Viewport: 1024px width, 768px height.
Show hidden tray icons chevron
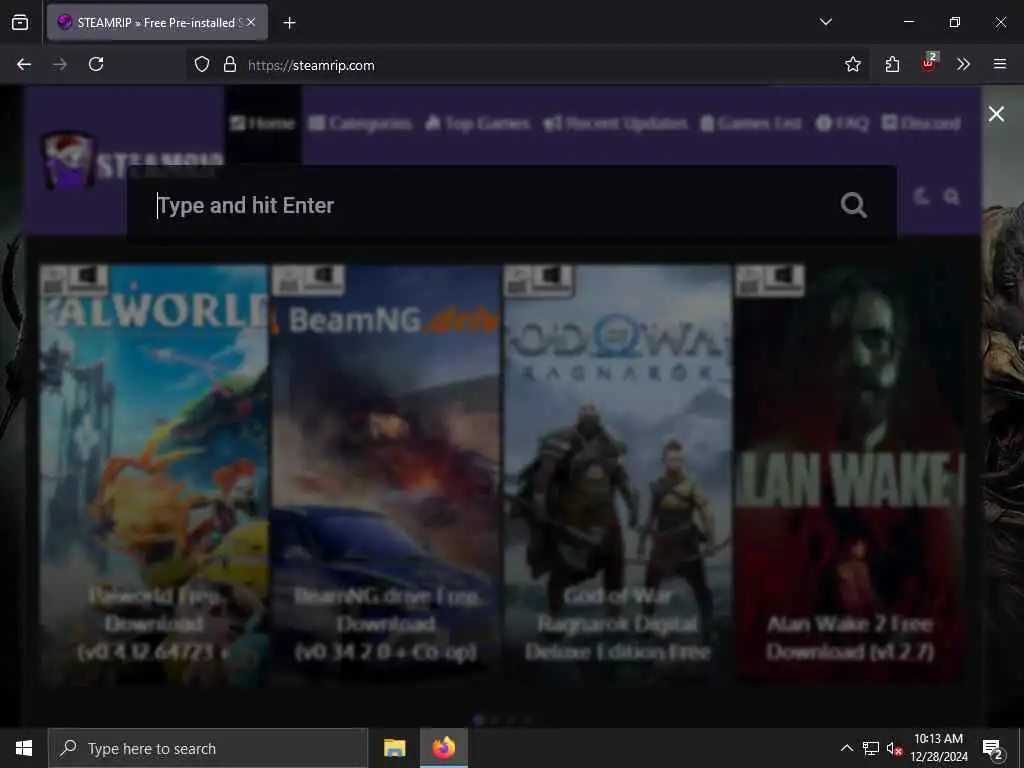pyautogui.click(x=846, y=748)
